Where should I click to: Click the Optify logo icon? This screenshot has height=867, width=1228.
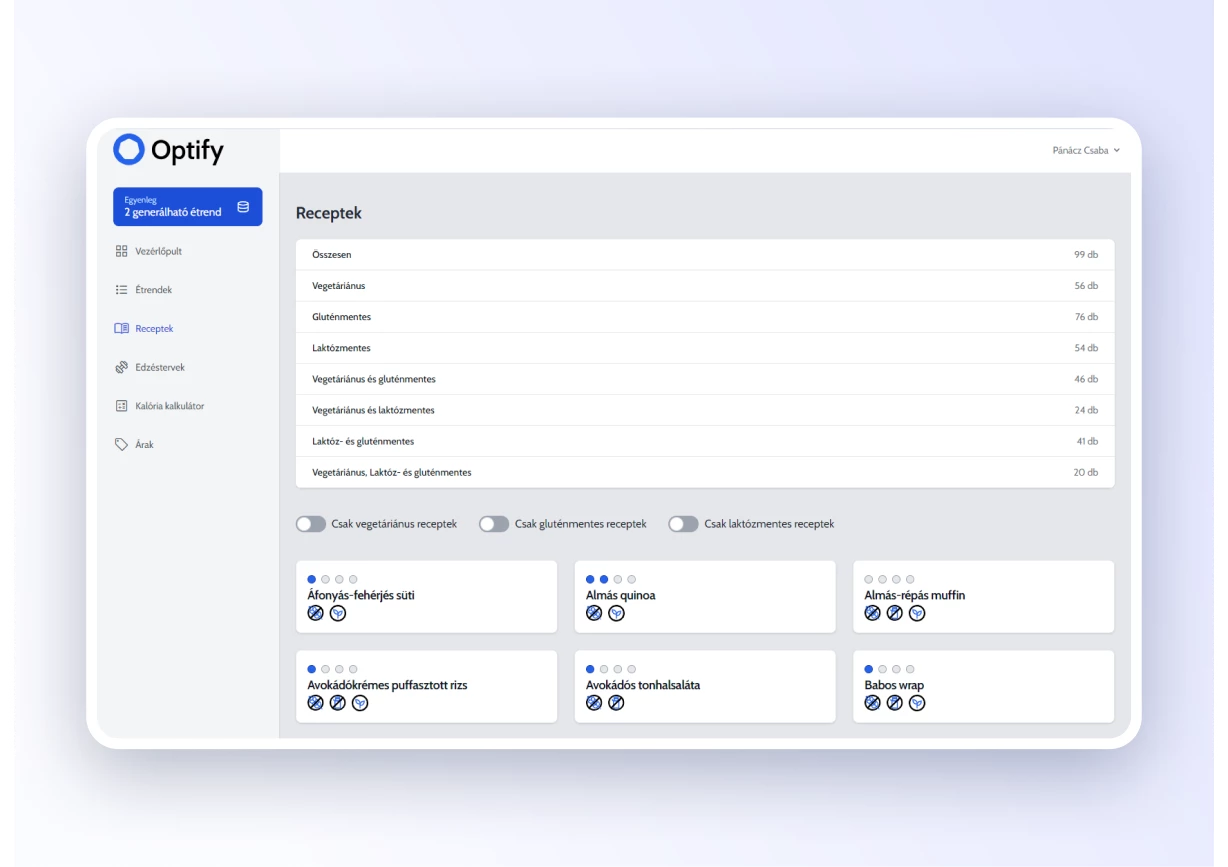pos(129,150)
